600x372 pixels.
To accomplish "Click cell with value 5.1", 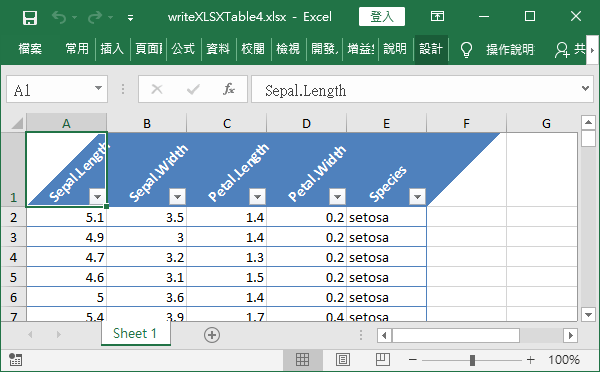I will (x=67, y=217).
